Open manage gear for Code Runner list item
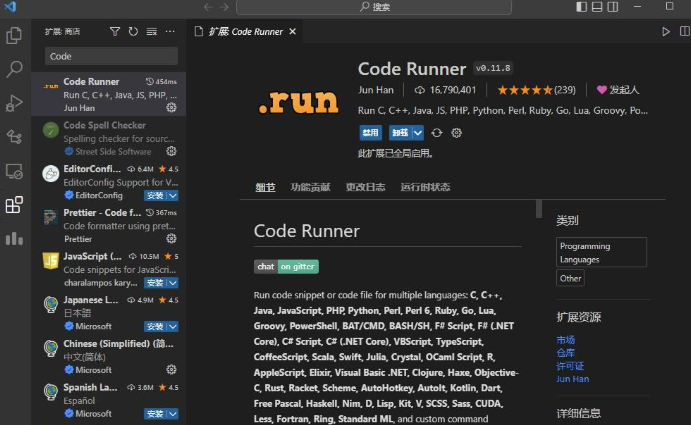This screenshot has width=691, height=425. [171, 108]
